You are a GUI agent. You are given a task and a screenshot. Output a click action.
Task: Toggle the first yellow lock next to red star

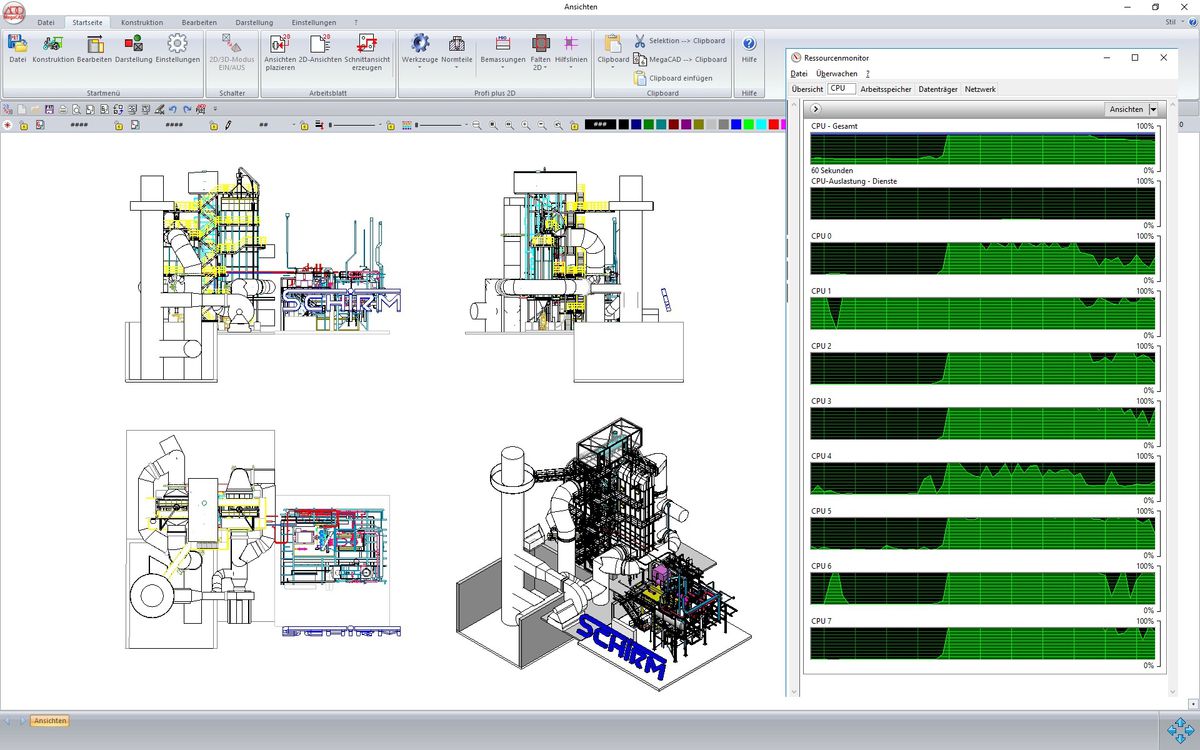pyautogui.click(x=23, y=126)
